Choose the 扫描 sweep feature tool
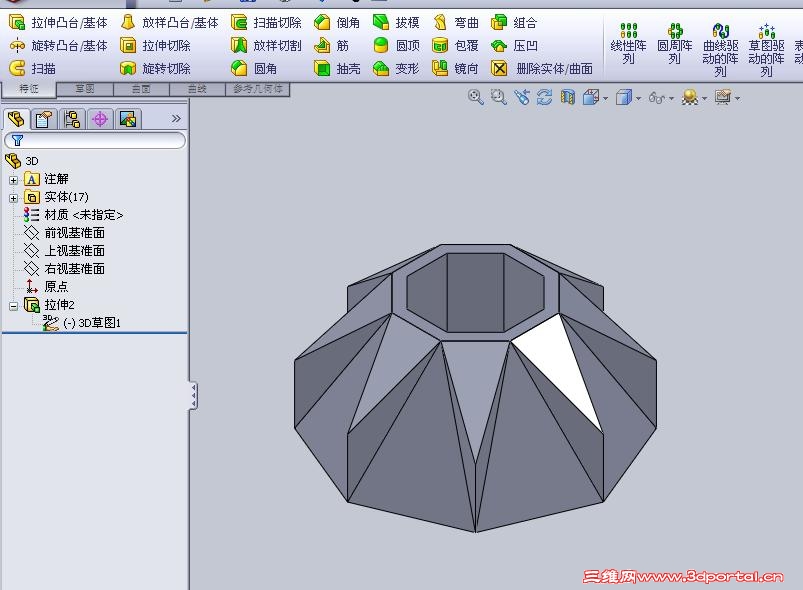Screen dimensions: 803x590 33,68
